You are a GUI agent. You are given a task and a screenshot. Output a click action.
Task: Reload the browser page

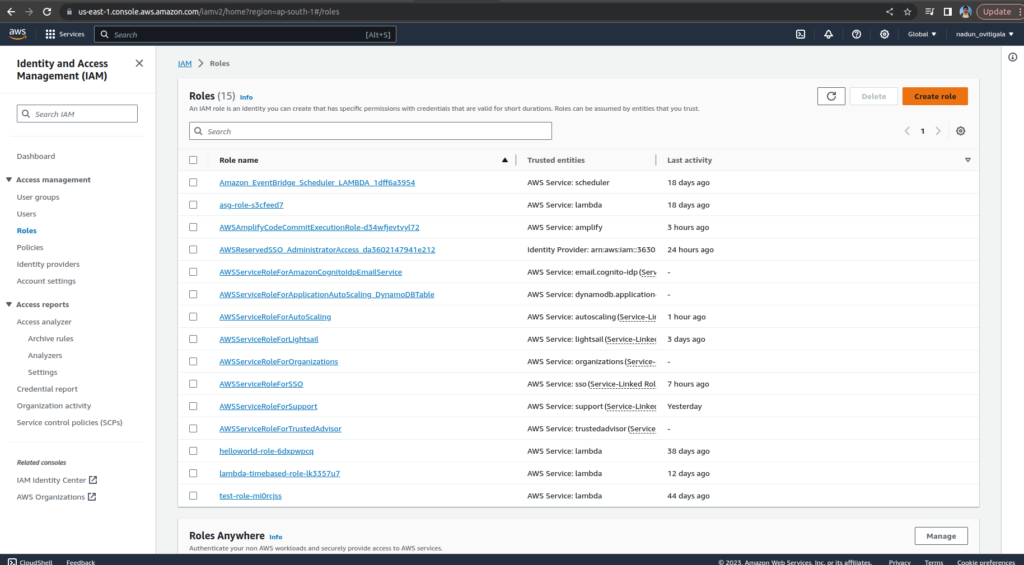click(x=47, y=12)
